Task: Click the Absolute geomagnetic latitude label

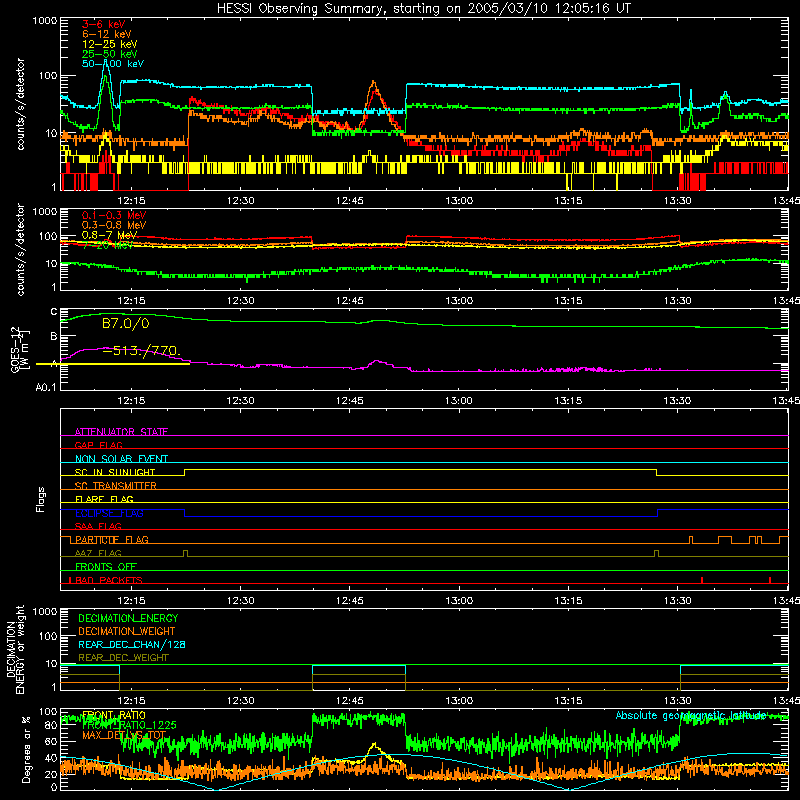Action: click(691, 716)
